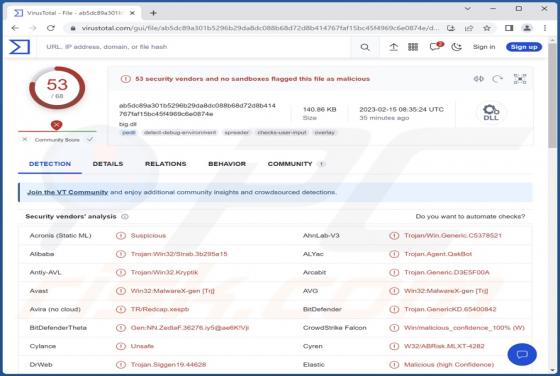Open the browser tab list chevron
Image resolution: width=560 pixels, height=376 pixels.
(468, 9)
